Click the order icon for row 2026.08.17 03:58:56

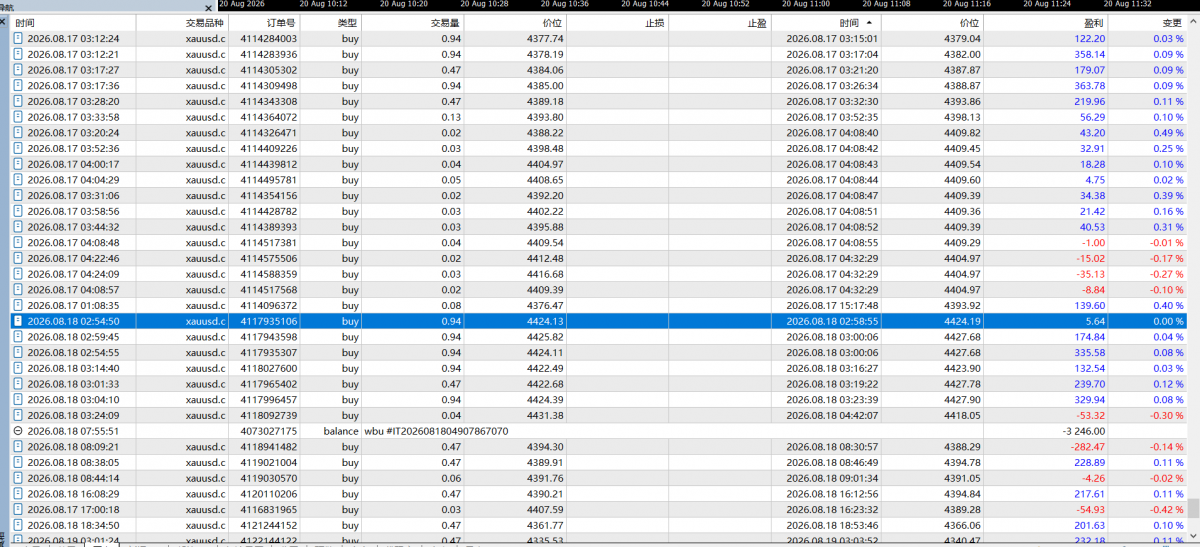[18, 211]
